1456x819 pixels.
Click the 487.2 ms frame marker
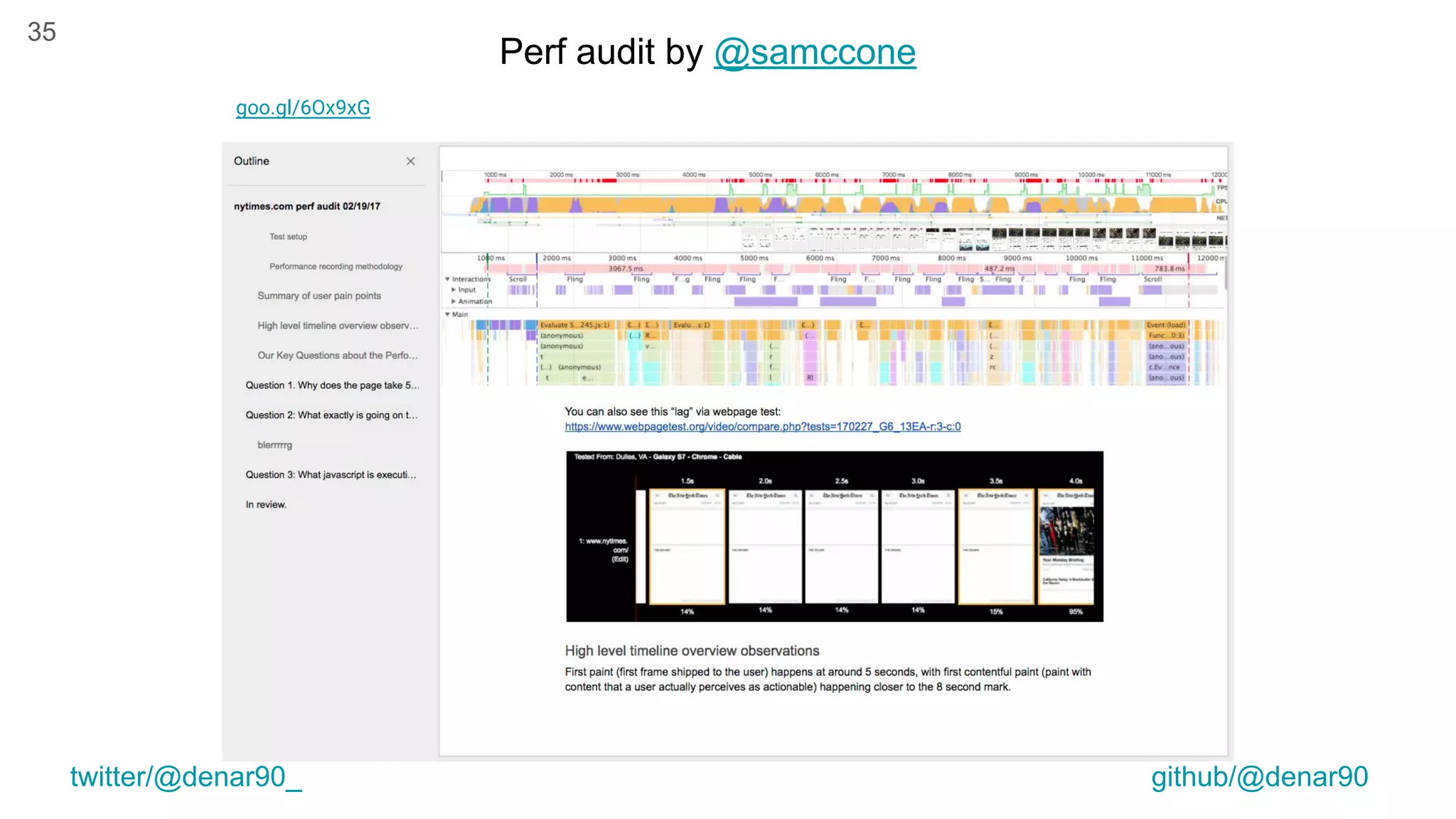[1000, 269]
